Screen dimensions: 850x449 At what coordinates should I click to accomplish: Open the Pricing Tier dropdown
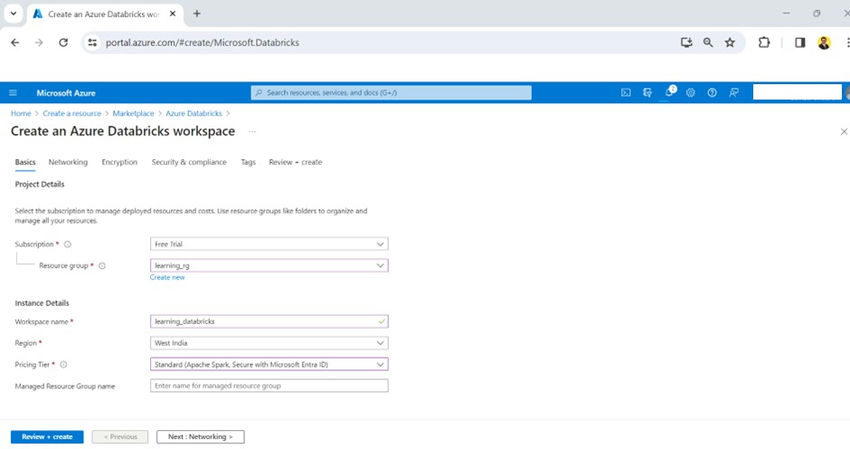[x=269, y=364]
